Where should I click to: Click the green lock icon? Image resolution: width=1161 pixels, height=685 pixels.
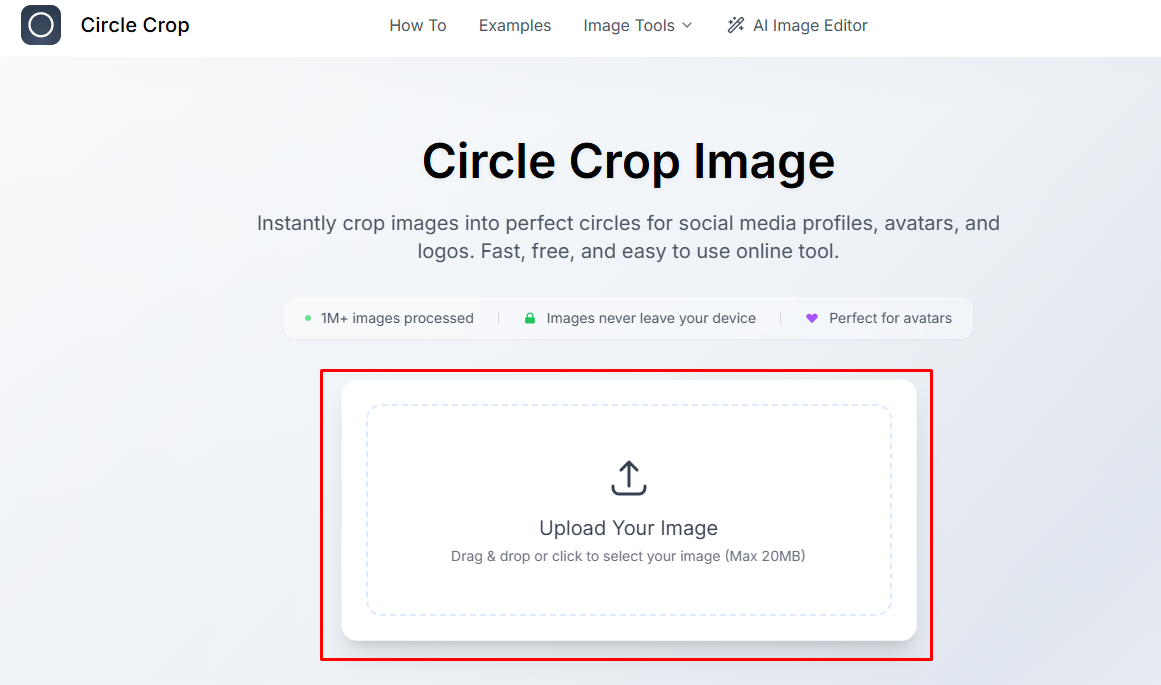pyautogui.click(x=531, y=318)
